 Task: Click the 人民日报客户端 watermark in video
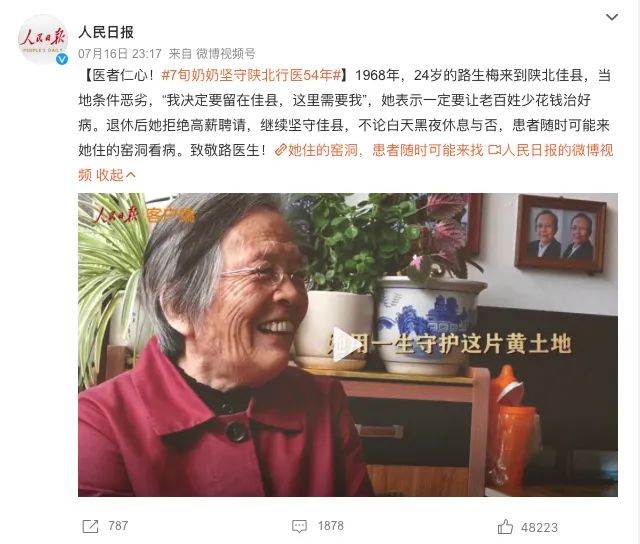[144, 215]
